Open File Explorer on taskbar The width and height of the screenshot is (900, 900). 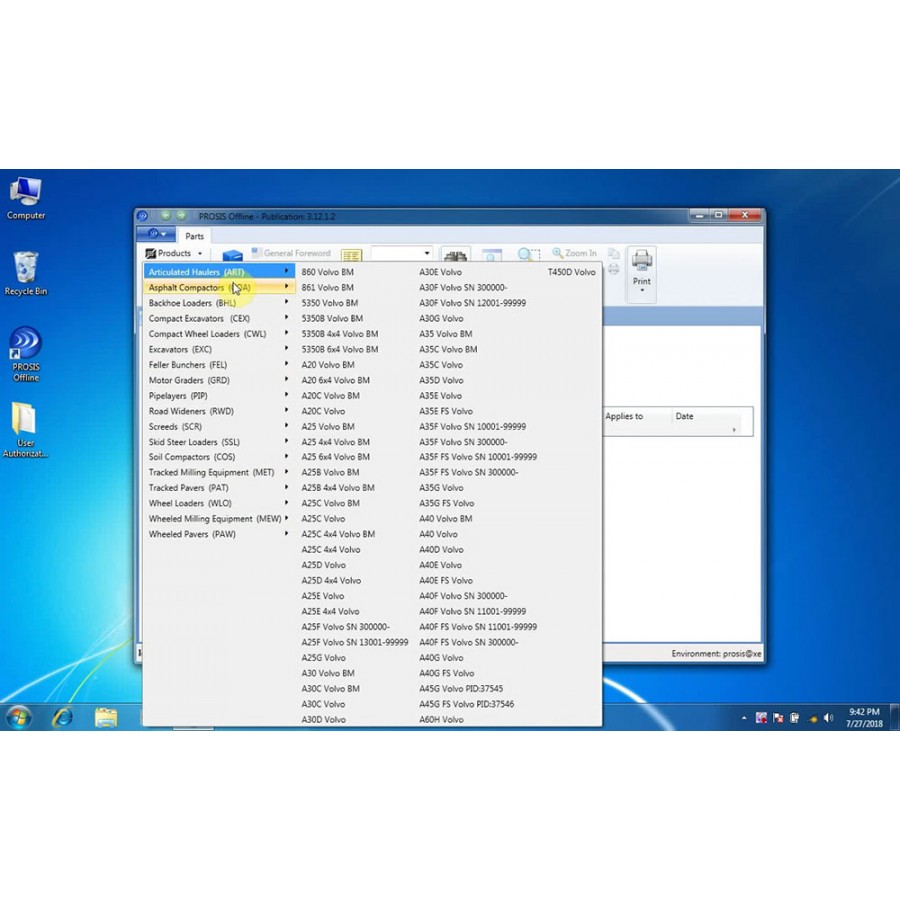[106, 717]
